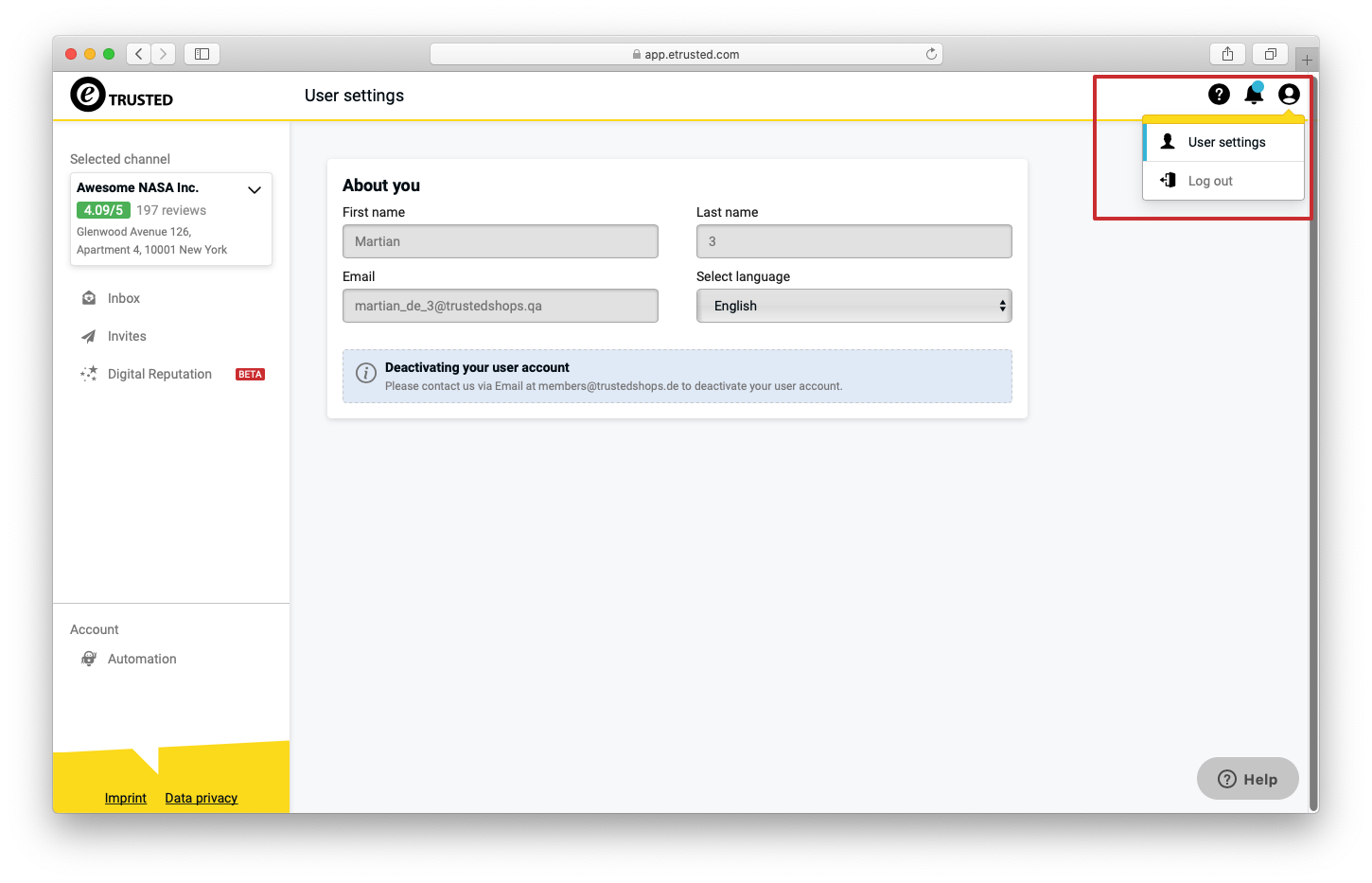Click the eTrusted logo
Screen dimensions: 1372x883
121,95
